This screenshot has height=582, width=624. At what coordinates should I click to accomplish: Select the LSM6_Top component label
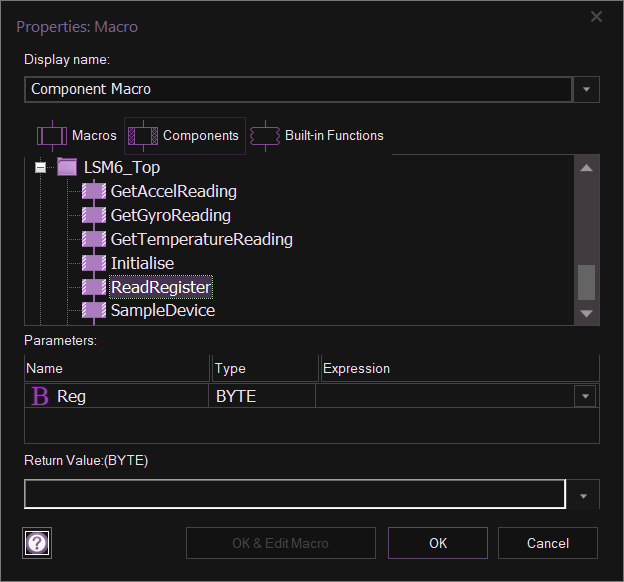pyautogui.click(x=122, y=167)
